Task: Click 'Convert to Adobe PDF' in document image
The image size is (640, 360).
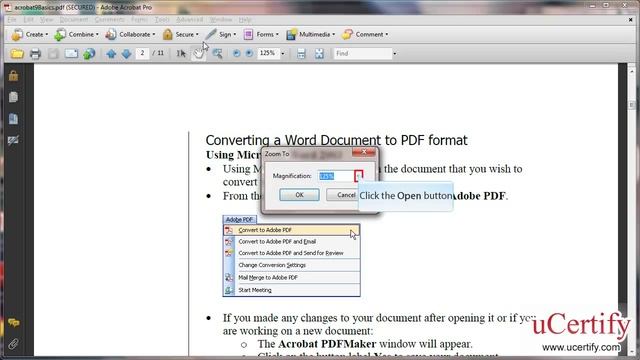Action: (x=265, y=230)
